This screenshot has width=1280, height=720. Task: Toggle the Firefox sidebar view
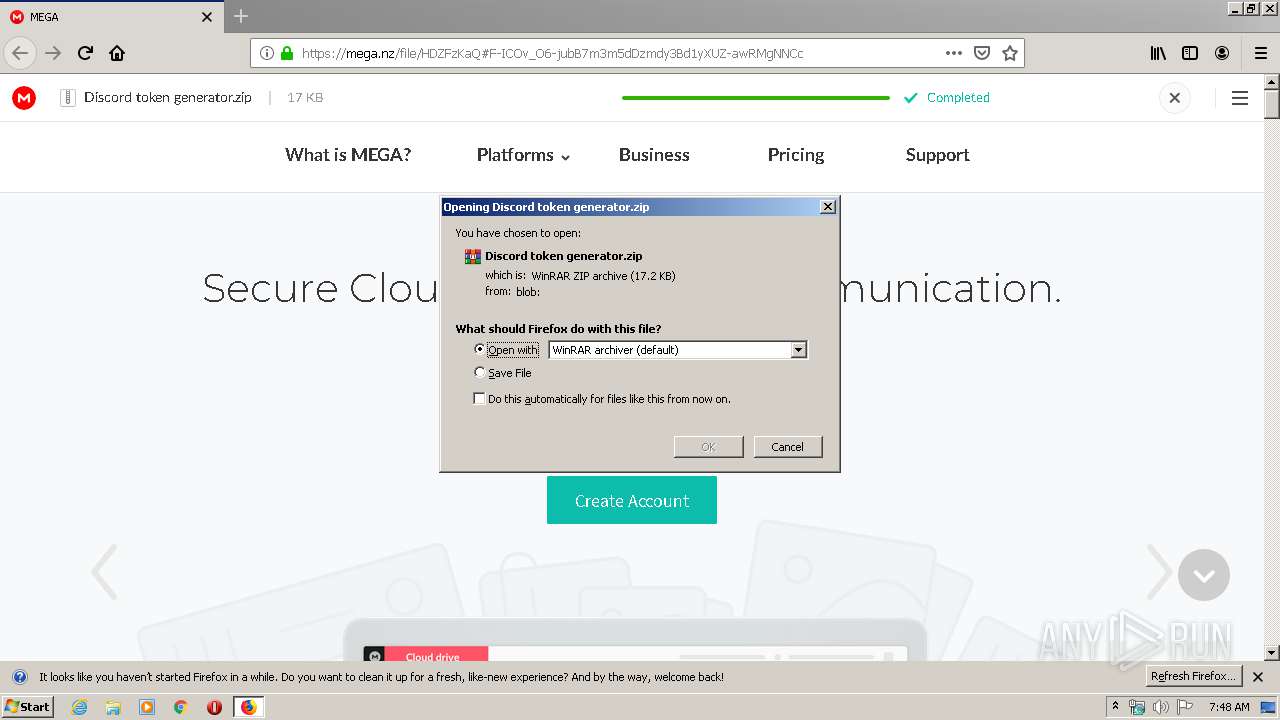coord(1190,53)
